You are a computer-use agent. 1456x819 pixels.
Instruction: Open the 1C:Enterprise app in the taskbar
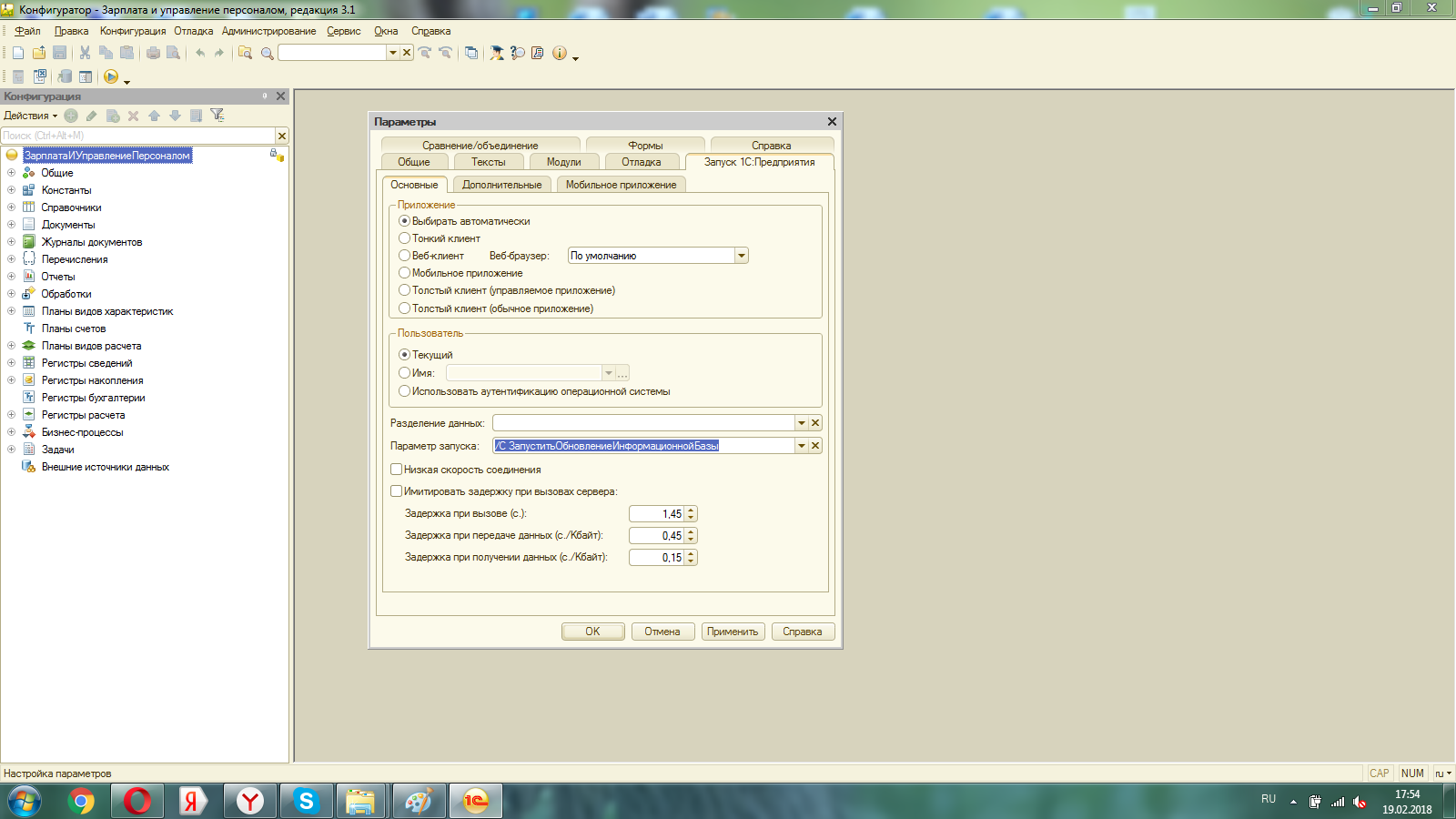[x=476, y=801]
